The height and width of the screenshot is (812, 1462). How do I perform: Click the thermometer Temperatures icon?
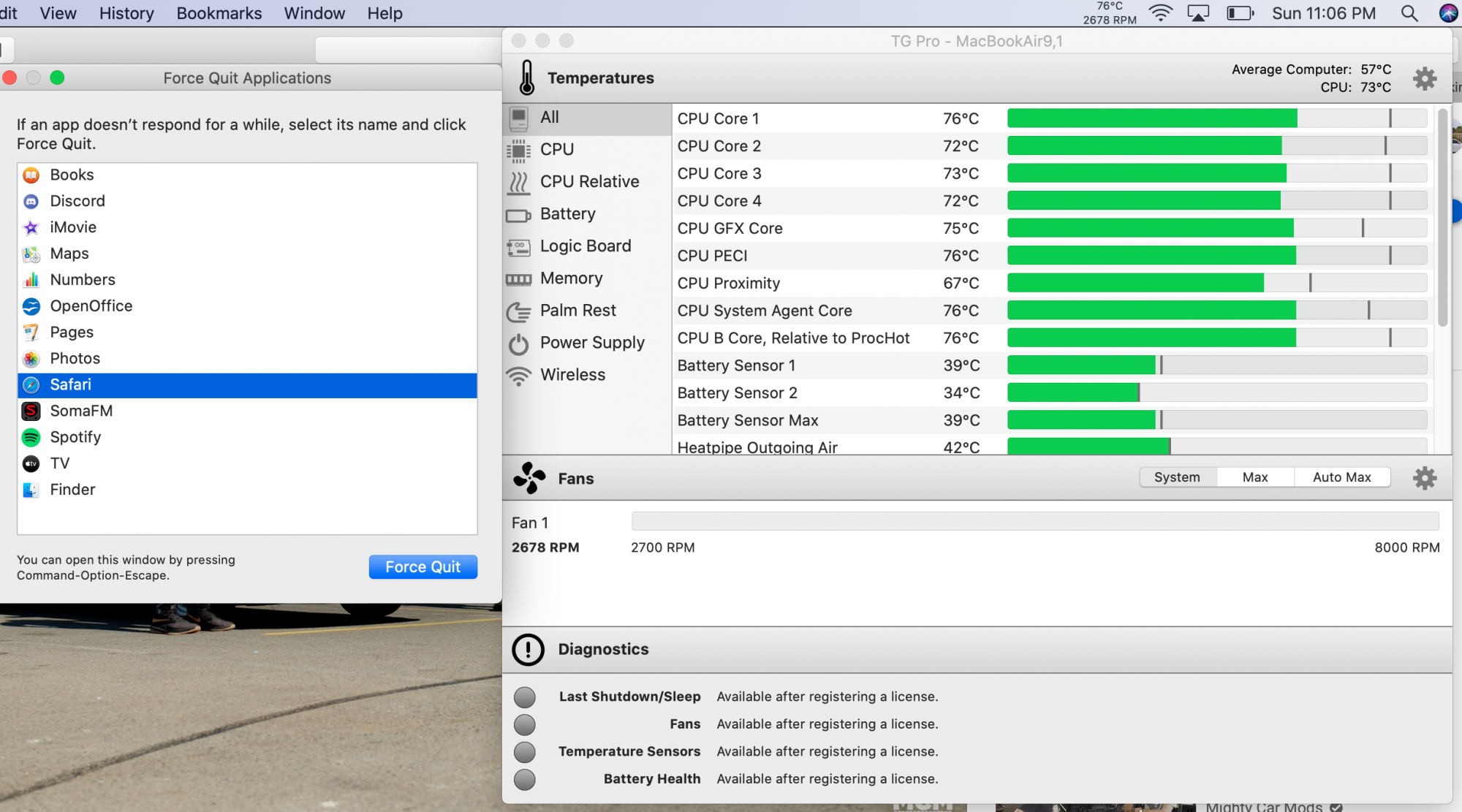pos(526,77)
